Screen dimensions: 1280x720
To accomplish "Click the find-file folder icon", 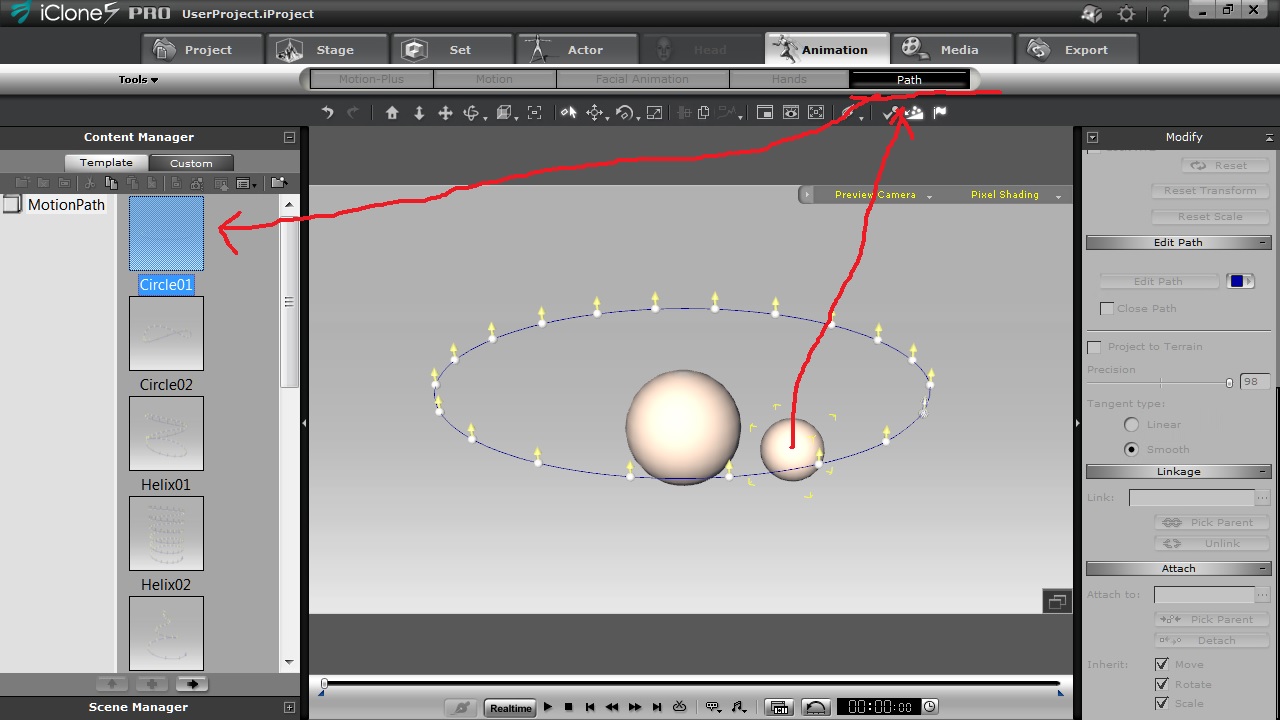I will click(x=279, y=183).
